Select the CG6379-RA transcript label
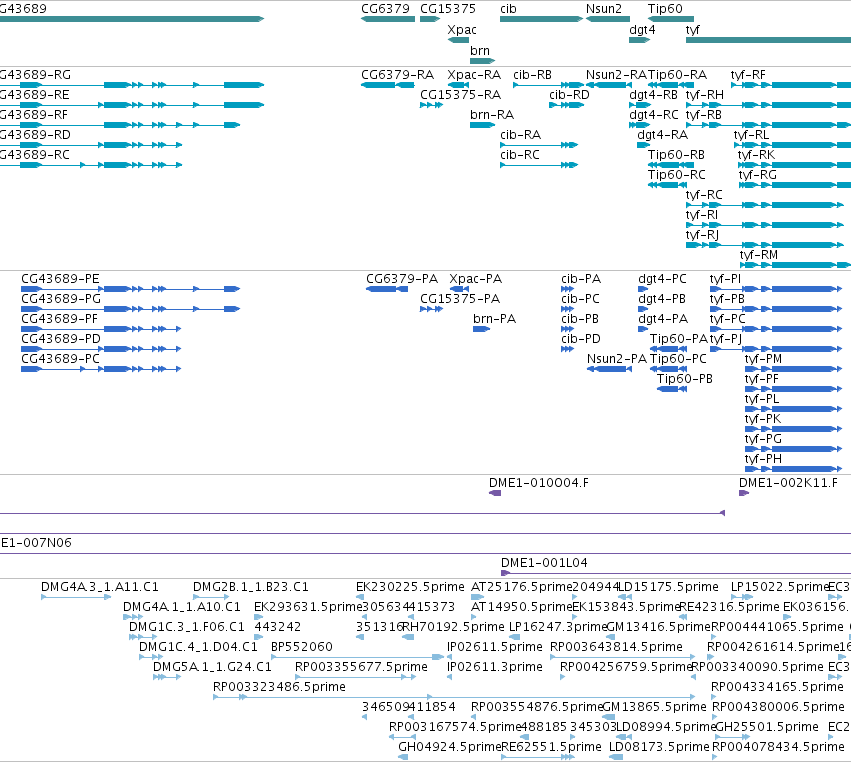This screenshot has width=851, height=762. (x=397, y=75)
